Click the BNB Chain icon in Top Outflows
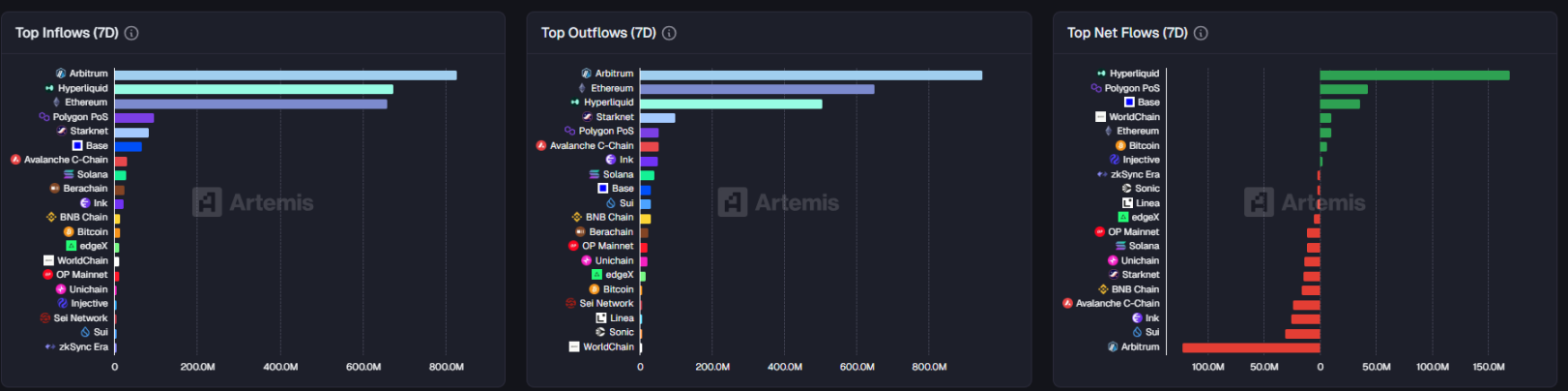The height and width of the screenshot is (391, 1568). pyautogui.click(x=577, y=218)
